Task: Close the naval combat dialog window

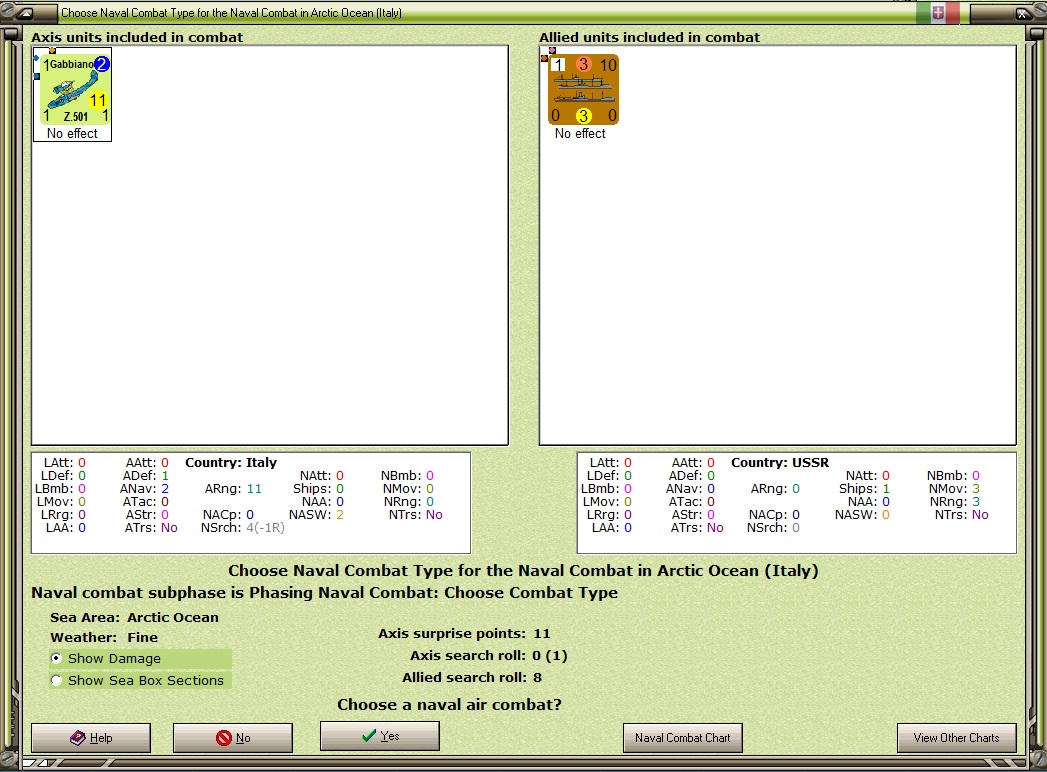Action: (1022, 13)
